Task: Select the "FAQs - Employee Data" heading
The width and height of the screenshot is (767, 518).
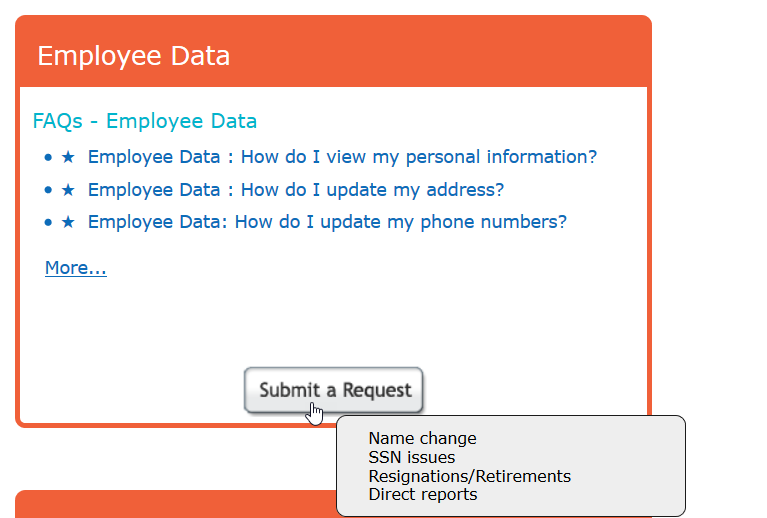Action: tap(145, 121)
